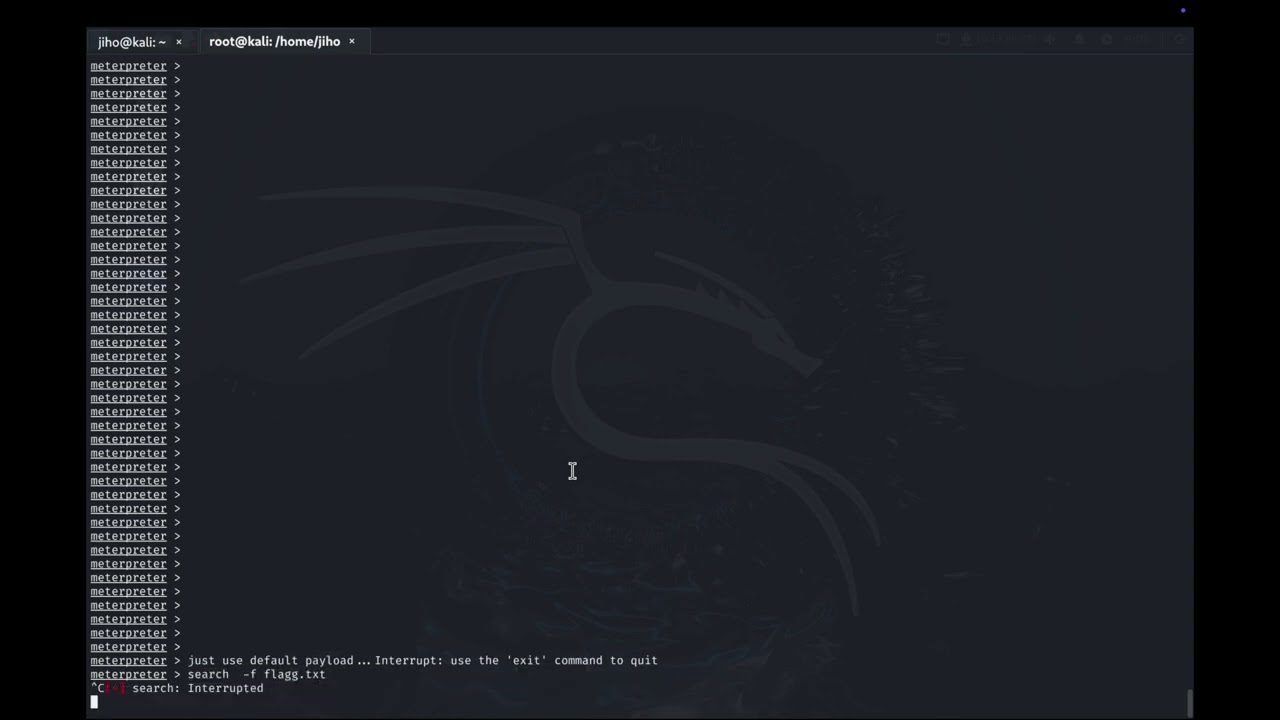The height and width of the screenshot is (720, 1280).
Task: Select the root@kali: /home/jiho tab
Action: [x=275, y=42]
